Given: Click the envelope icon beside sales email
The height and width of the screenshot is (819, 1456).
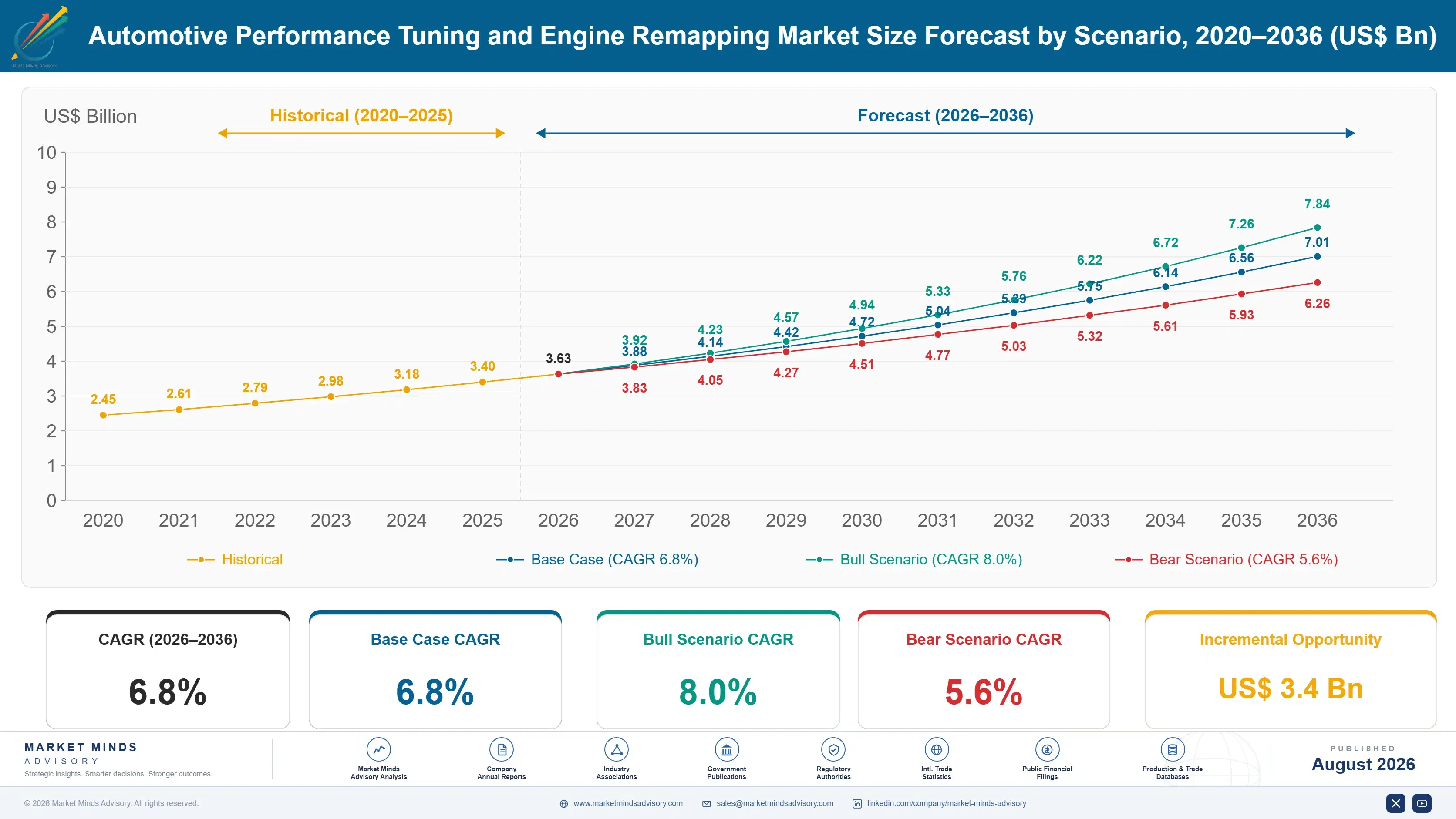Looking at the screenshot, I should [707, 804].
